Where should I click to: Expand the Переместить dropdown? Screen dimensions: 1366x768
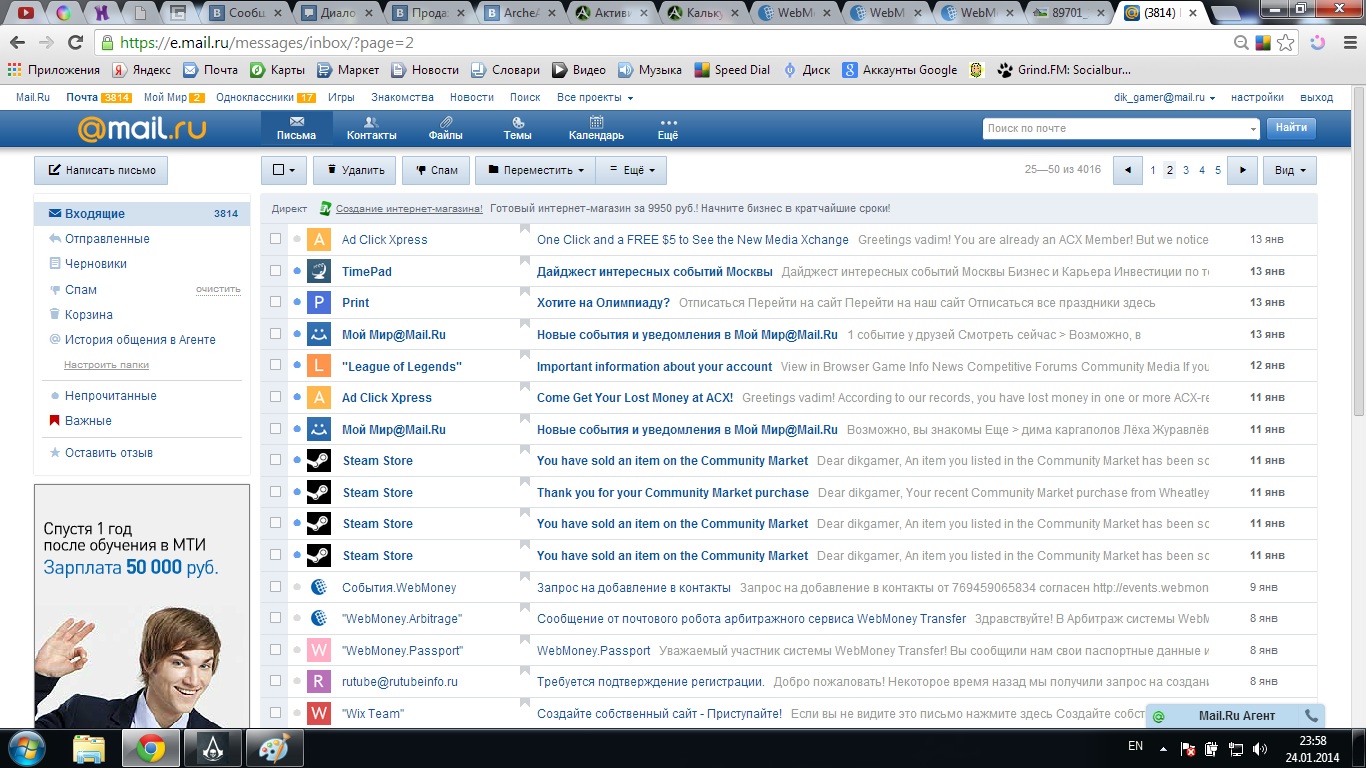point(535,170)
